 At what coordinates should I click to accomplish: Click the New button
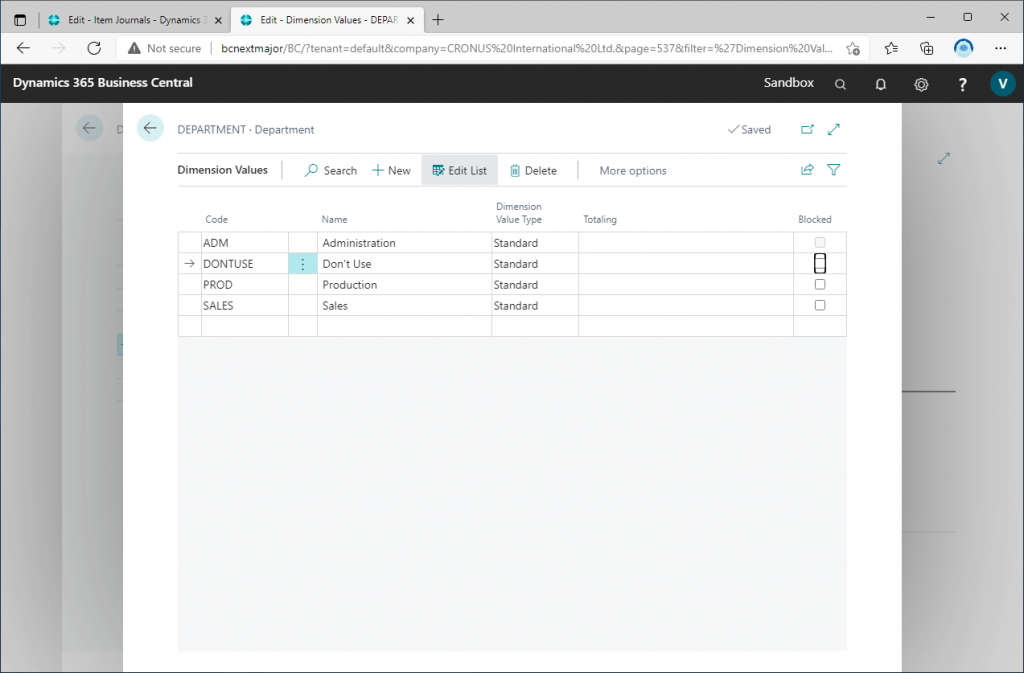pyautogui.click(x=391, y=171)
